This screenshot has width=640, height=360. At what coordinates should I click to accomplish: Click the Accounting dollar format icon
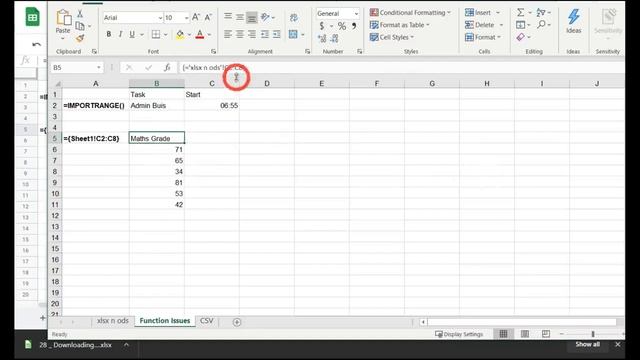click(x=322, y=26)
